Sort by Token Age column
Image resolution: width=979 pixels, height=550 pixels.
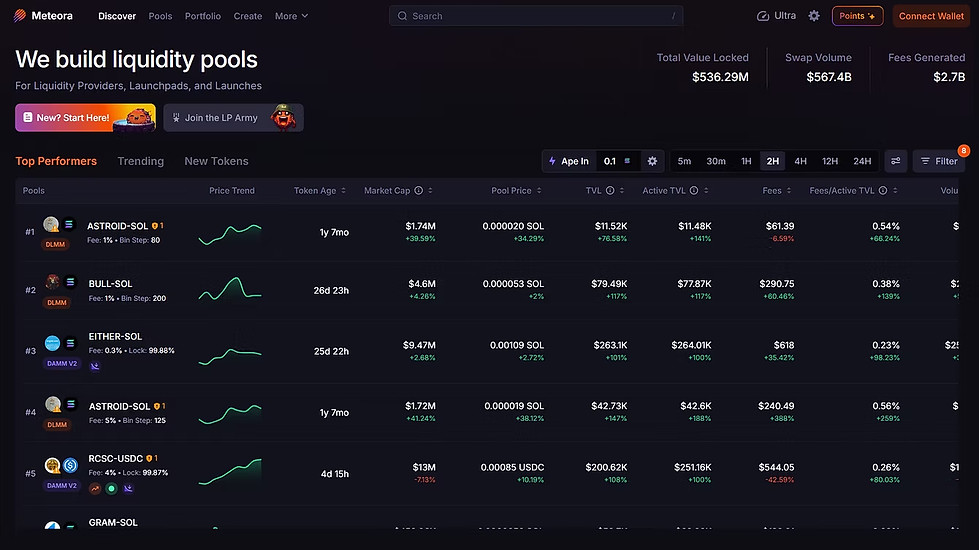(320, 190)
